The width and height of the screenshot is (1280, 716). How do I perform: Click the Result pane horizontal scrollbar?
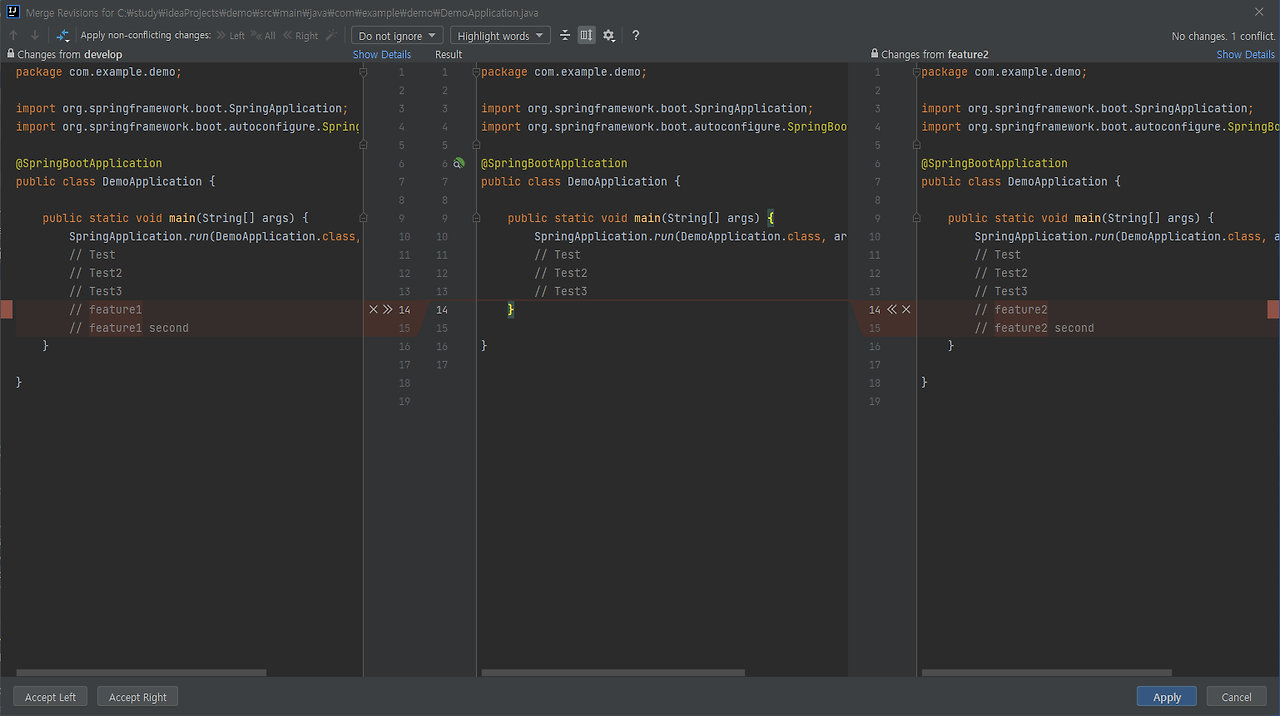[x=613, y=673]
